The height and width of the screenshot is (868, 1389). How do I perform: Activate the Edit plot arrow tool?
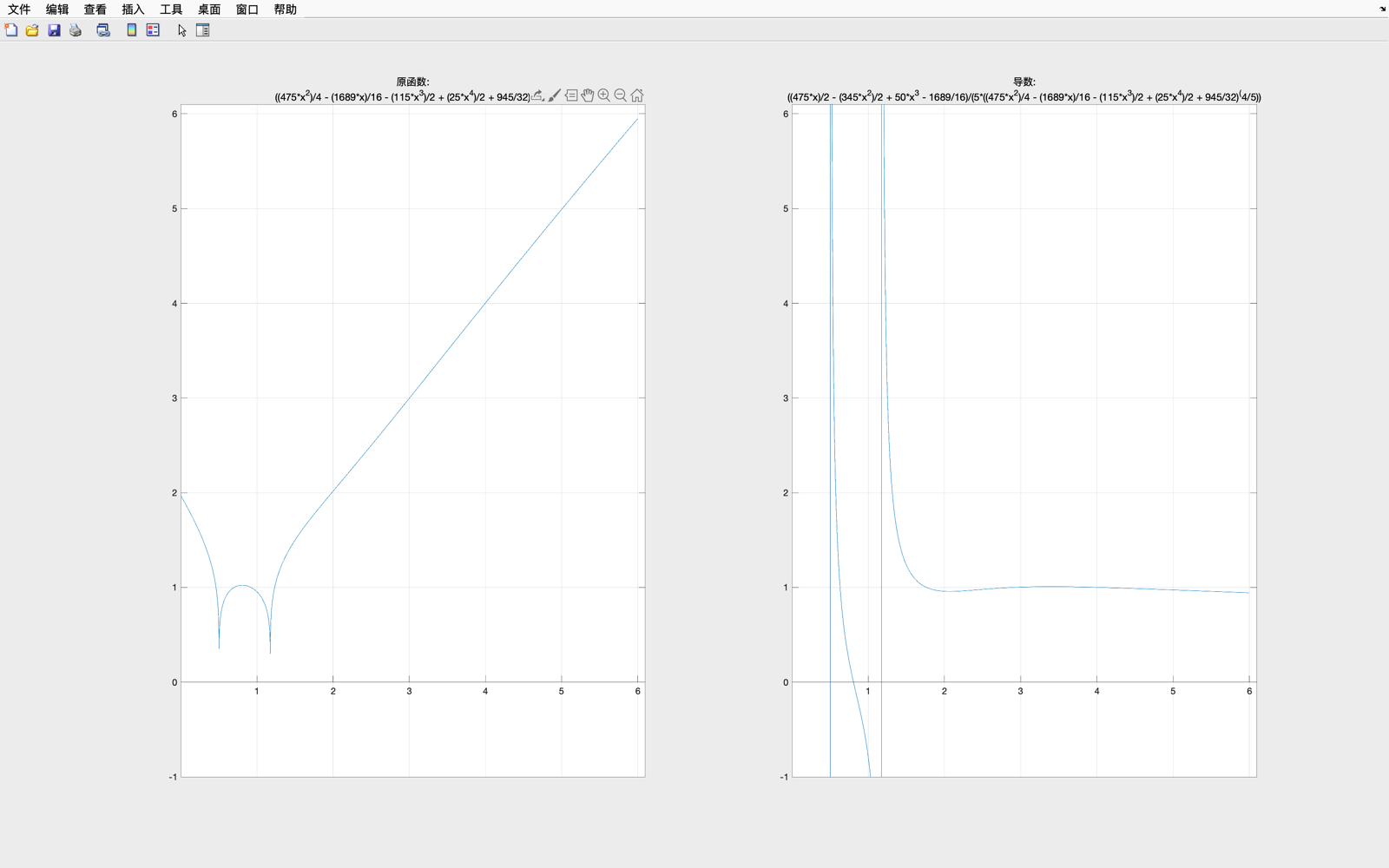pos(181,30)
